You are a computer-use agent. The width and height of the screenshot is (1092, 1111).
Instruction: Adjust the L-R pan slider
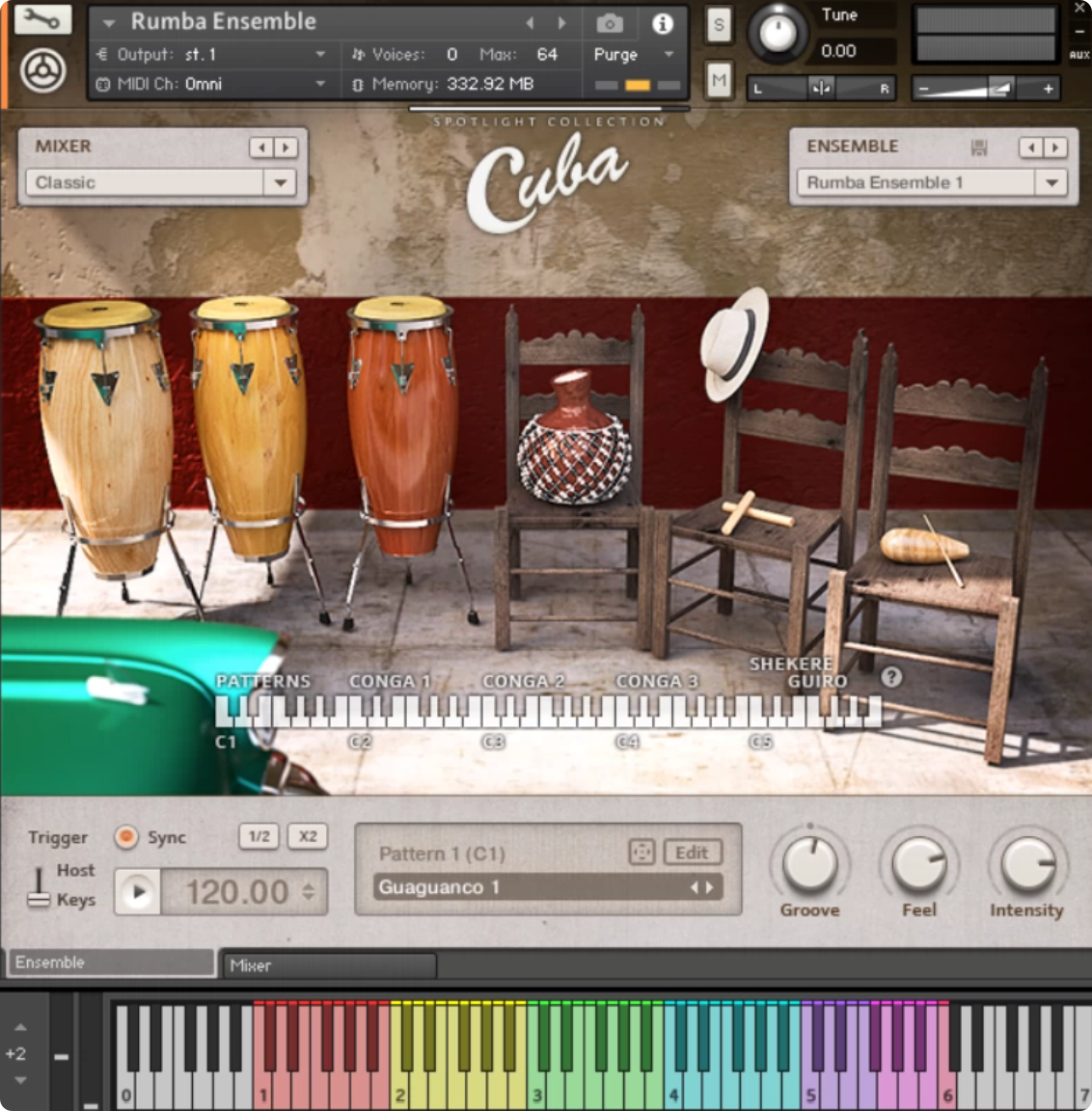821,89
